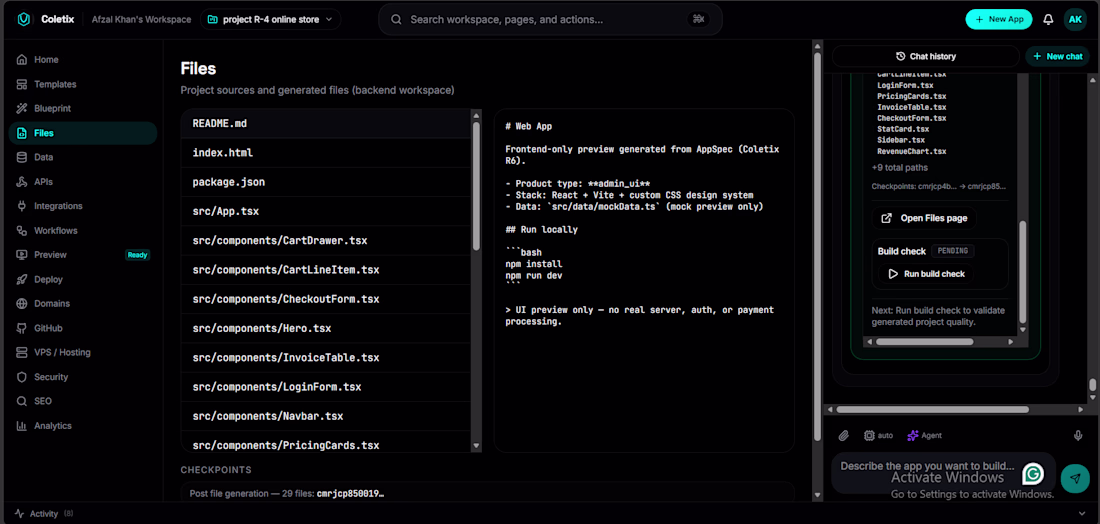Open src/components/InvoiceTable.tsx file

coord(326,358)
